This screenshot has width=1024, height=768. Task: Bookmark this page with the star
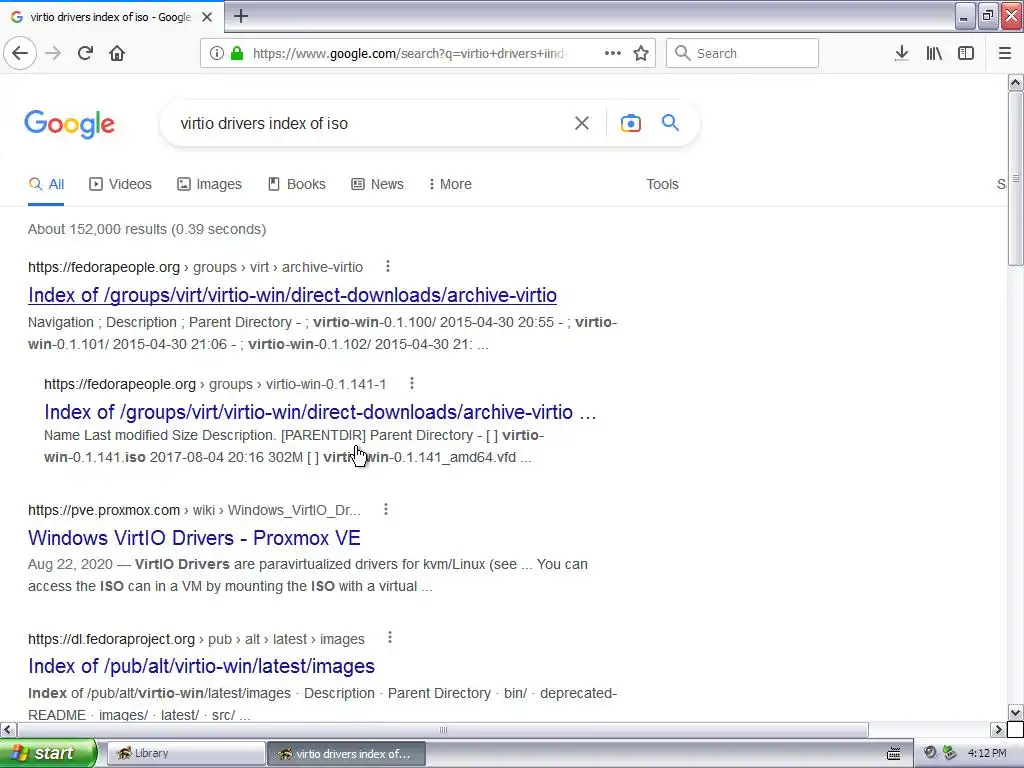point(641,53)
